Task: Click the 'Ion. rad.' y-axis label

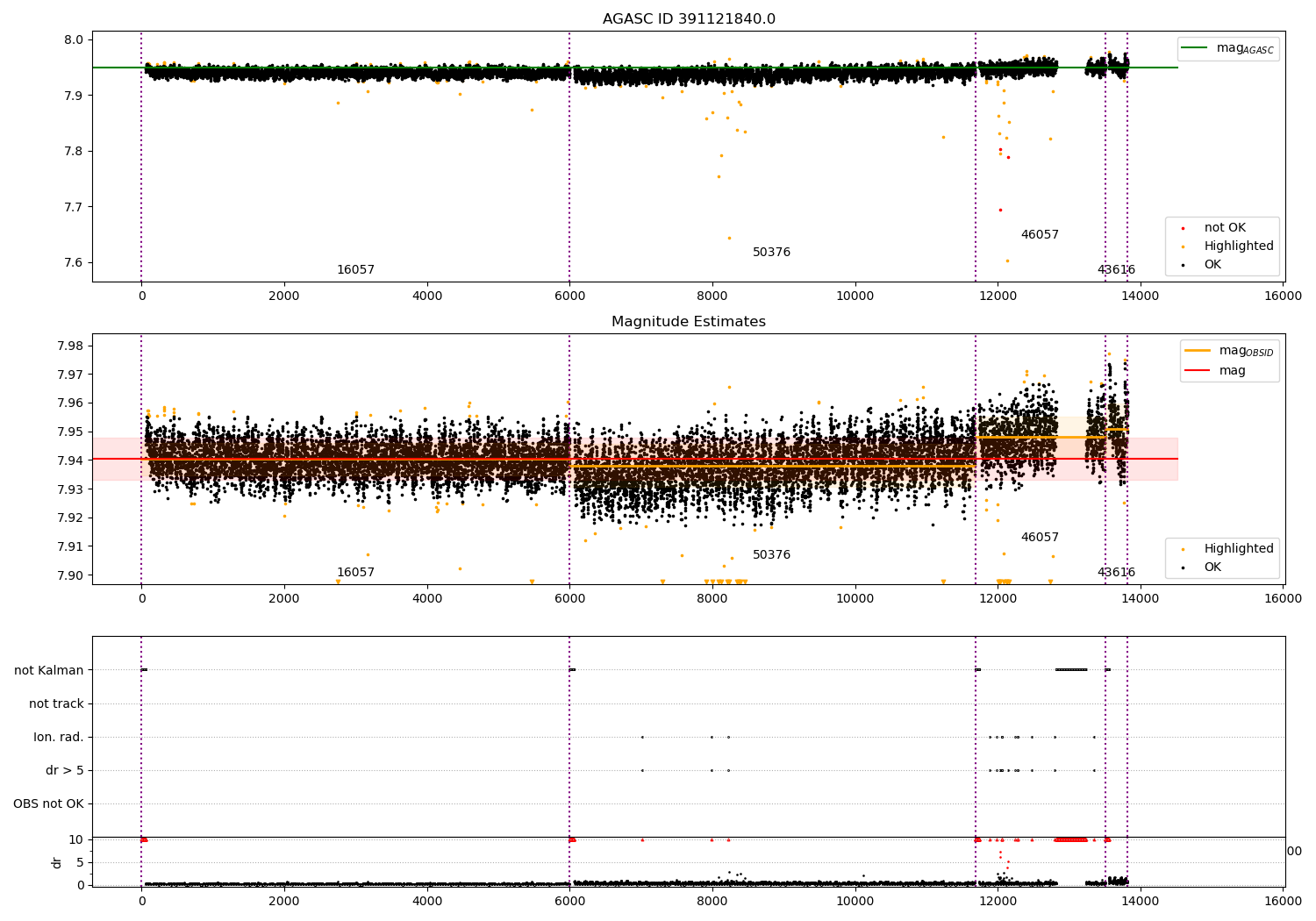Action: tap(59, 738)
